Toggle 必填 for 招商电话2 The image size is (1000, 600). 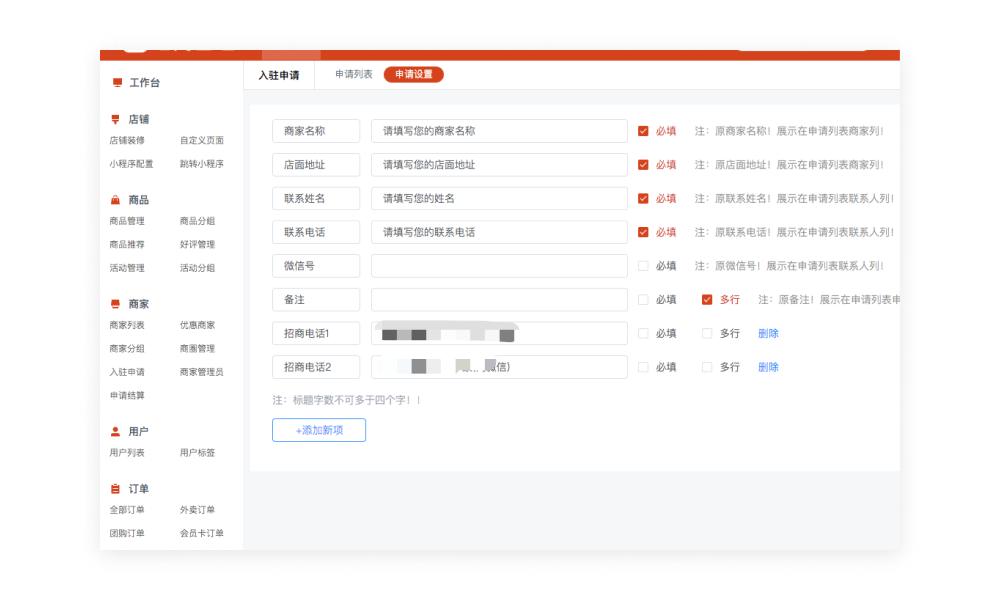(x=644, y=367)
